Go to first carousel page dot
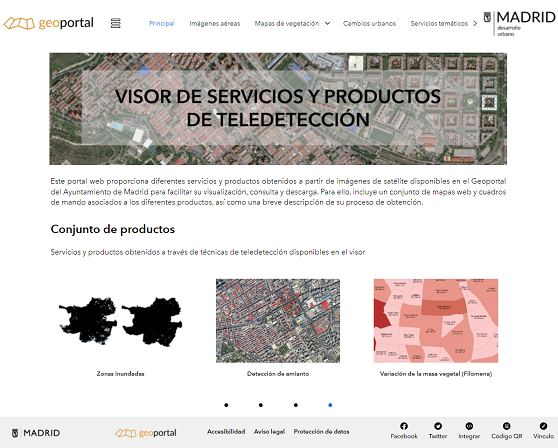The height and width of the screenshot is (448, 558). (226, 405)
